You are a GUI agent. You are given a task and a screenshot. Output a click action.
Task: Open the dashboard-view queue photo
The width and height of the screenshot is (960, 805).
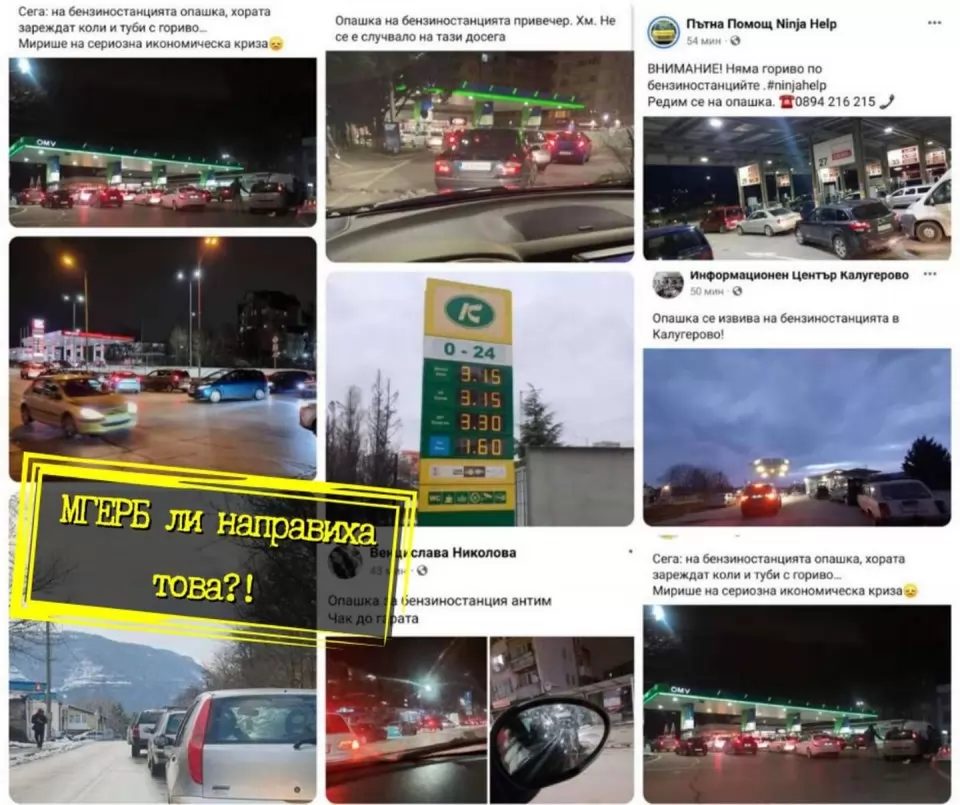[480, 157]
